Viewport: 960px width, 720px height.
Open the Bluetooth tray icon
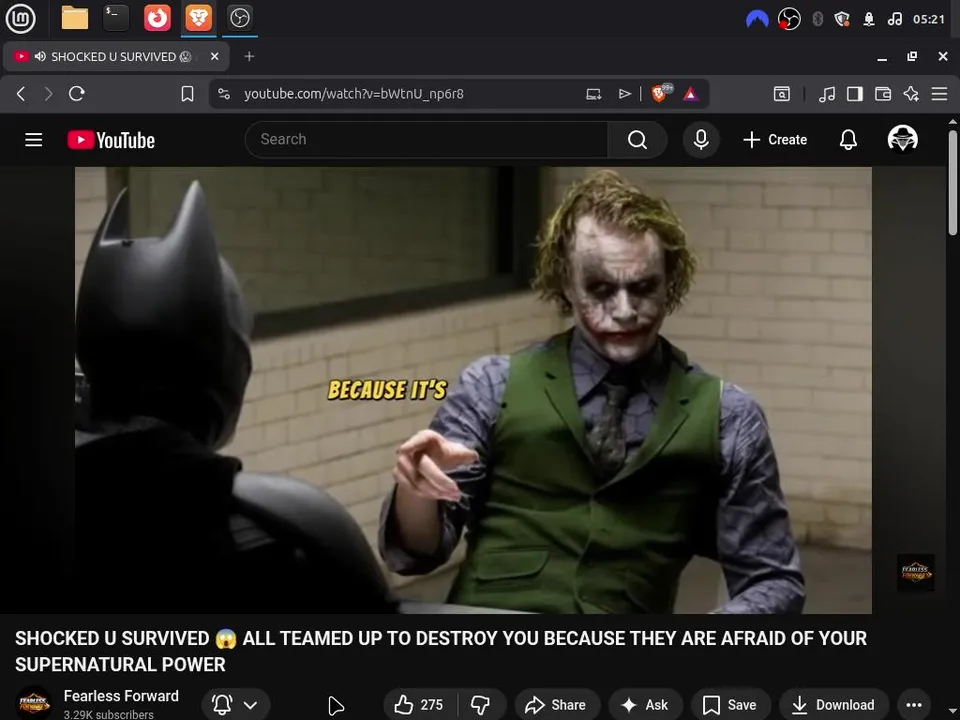click(x=817, y=20)
